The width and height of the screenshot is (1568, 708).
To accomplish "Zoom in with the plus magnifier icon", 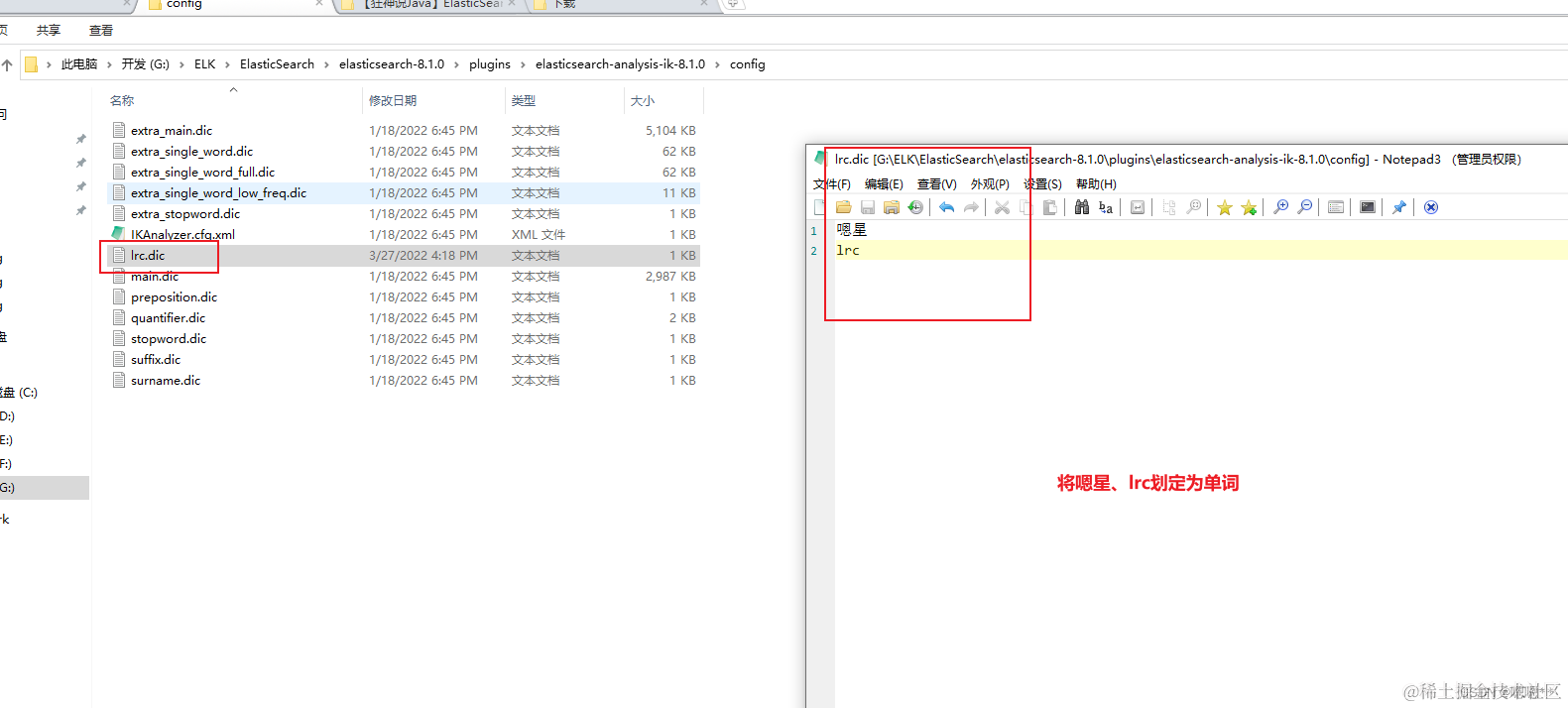I will point(1281,207).
